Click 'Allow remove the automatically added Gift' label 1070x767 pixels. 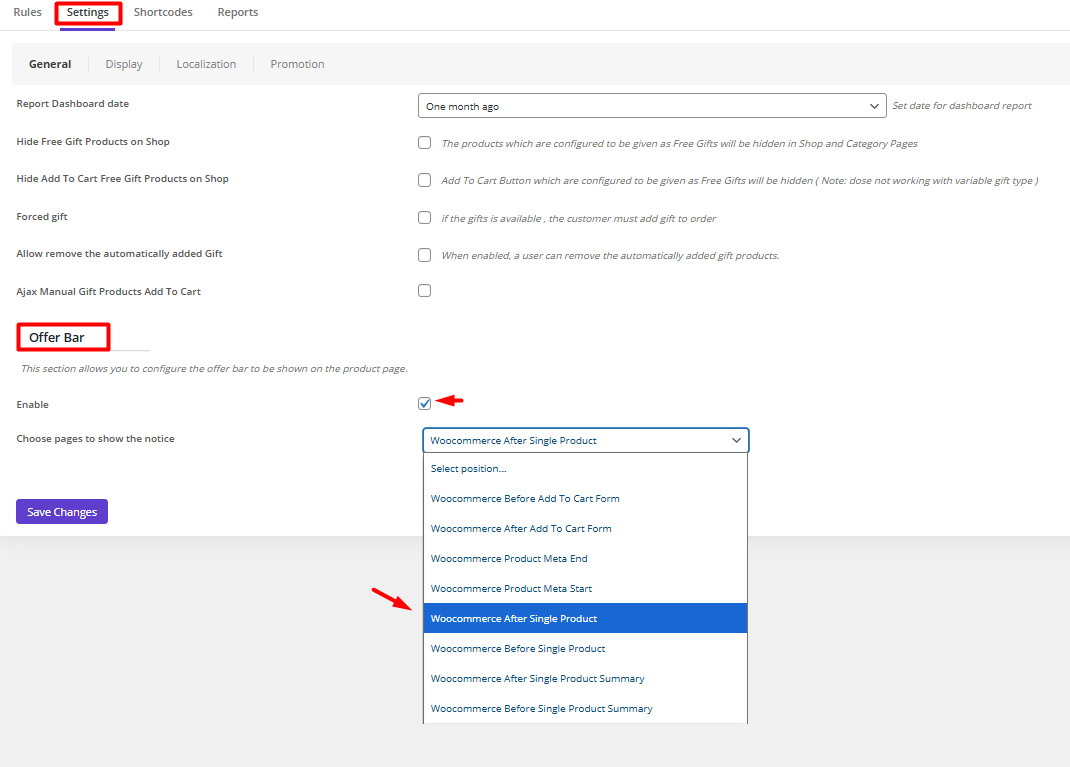[119, 254]
